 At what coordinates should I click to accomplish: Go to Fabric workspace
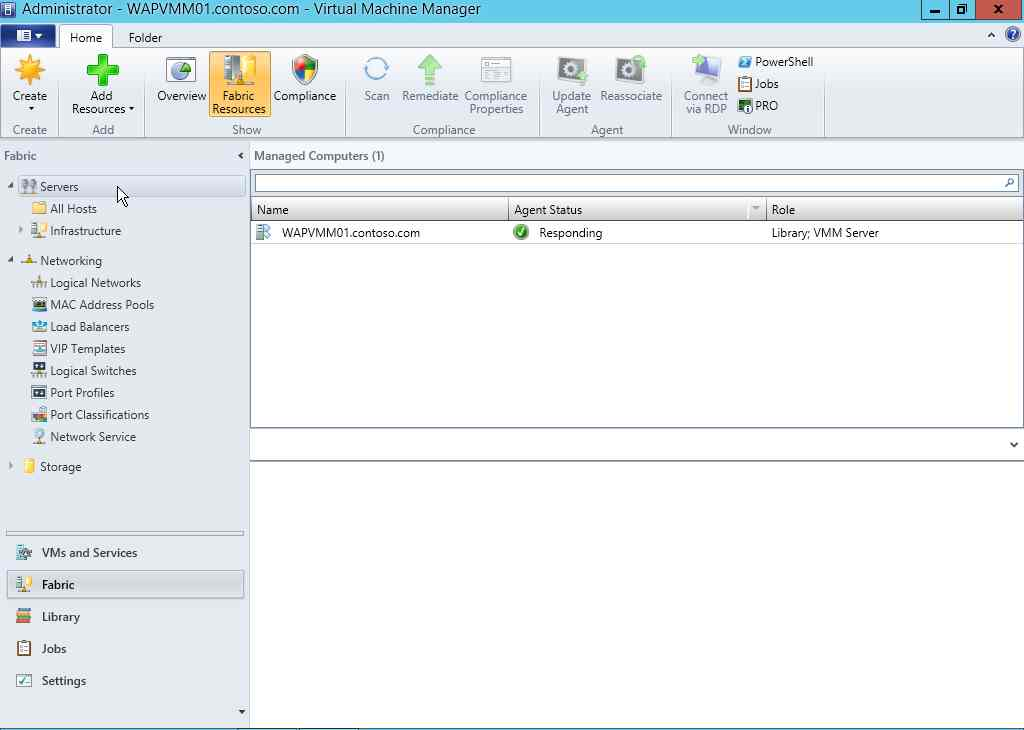tap(125, 584)
